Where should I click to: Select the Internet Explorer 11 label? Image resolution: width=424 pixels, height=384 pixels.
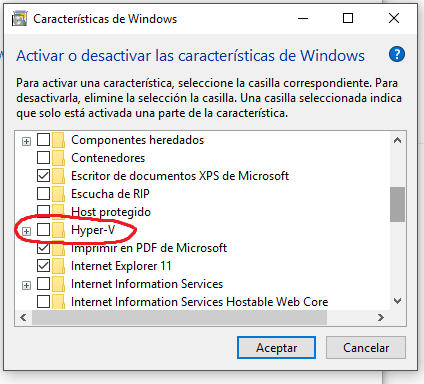[x=121, y=266]
